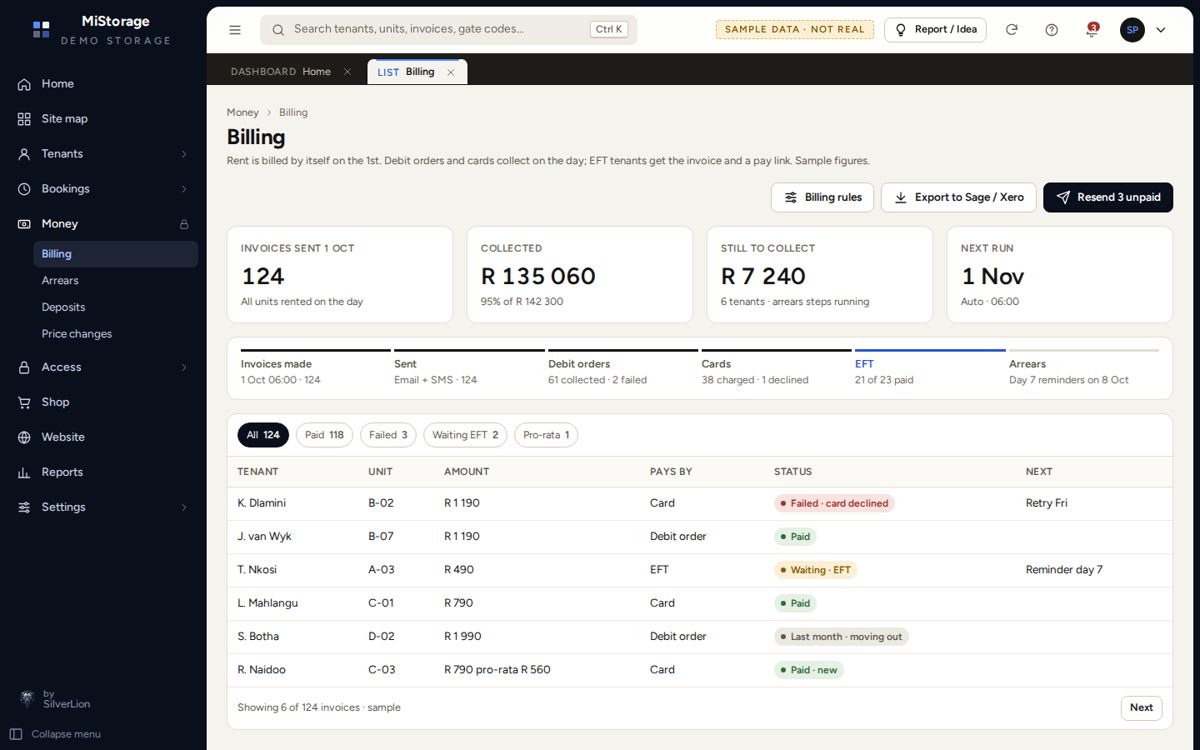Select the All 124 filter chip

point(263,435)
